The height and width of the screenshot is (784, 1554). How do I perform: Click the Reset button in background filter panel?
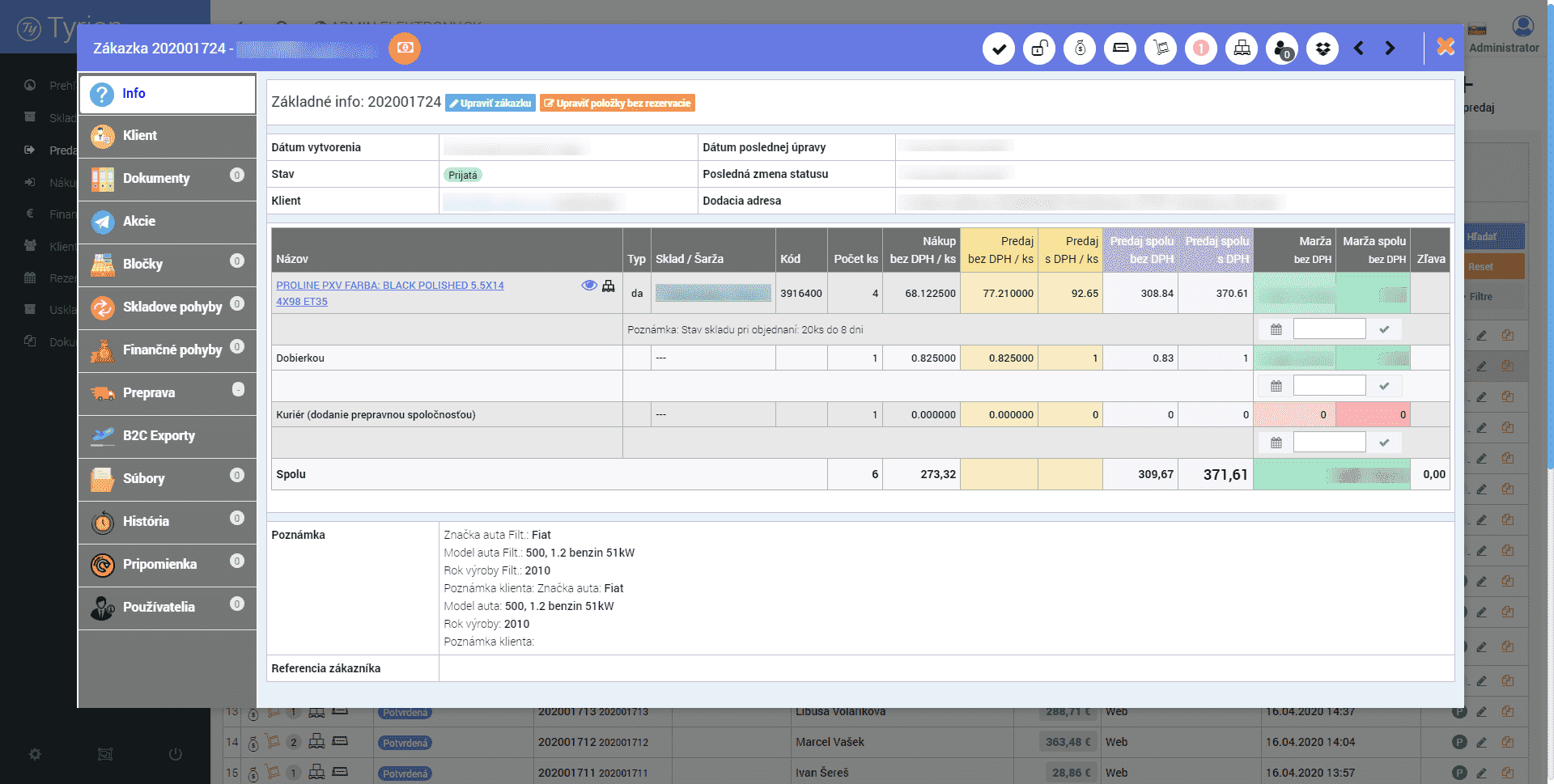point(1496,267)
